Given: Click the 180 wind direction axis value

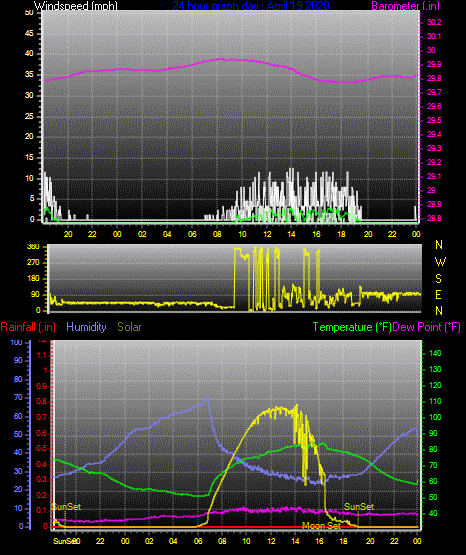Looking at the screenshot, I should [x=33, y=279].
